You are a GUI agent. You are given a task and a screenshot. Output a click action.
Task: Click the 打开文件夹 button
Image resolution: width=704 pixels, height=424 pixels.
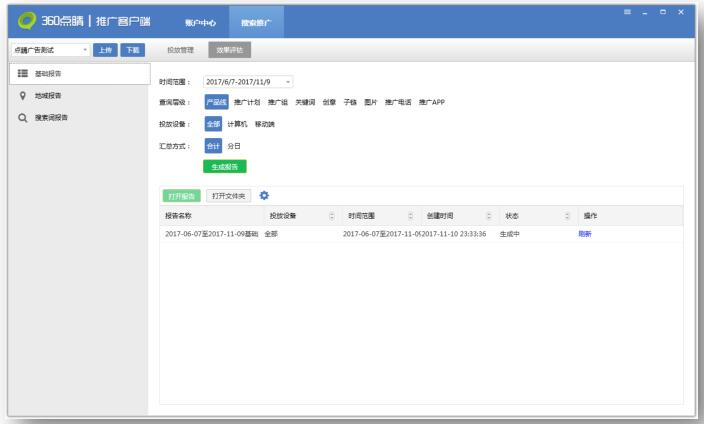coord(229,195)
